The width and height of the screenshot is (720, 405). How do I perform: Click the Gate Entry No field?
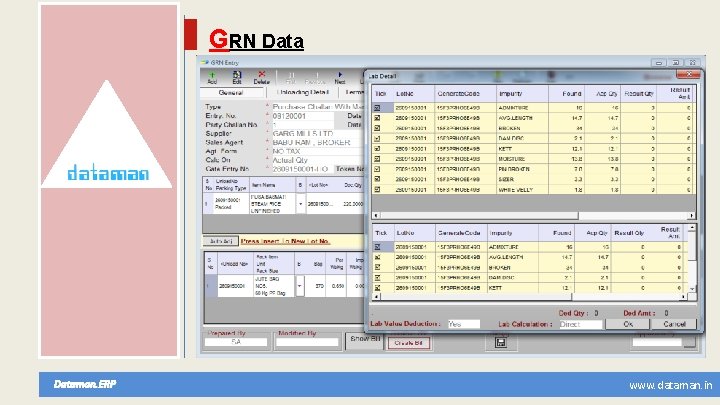tap(301, 169)
